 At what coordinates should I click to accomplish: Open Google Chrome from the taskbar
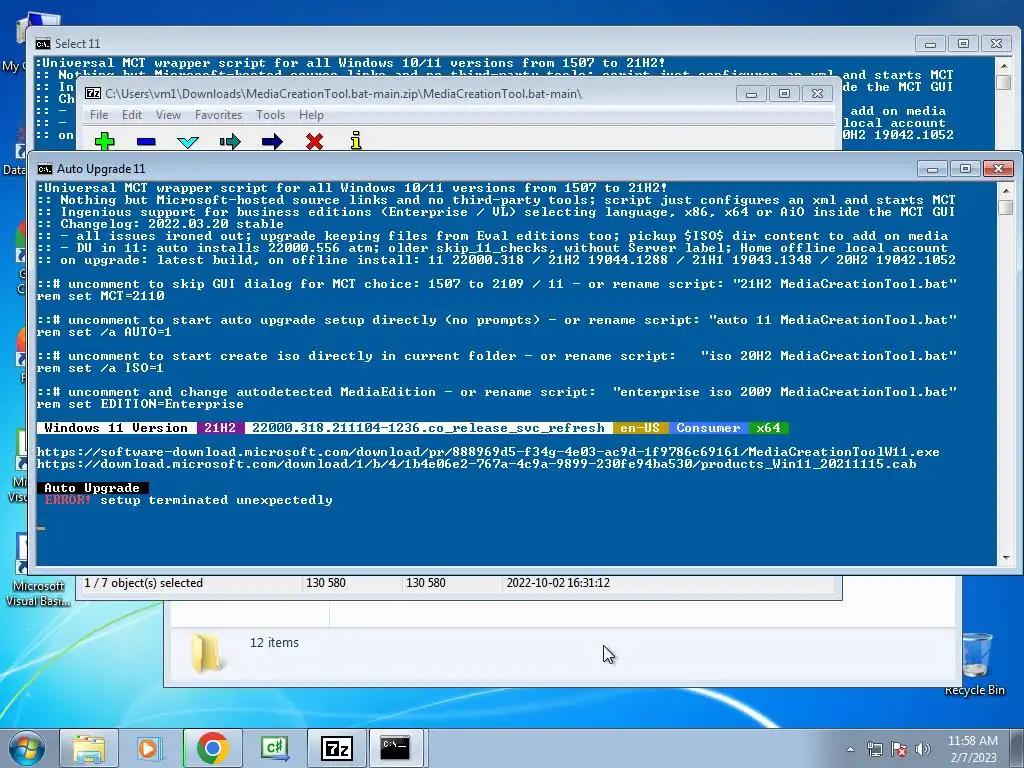tap(212, 748)
